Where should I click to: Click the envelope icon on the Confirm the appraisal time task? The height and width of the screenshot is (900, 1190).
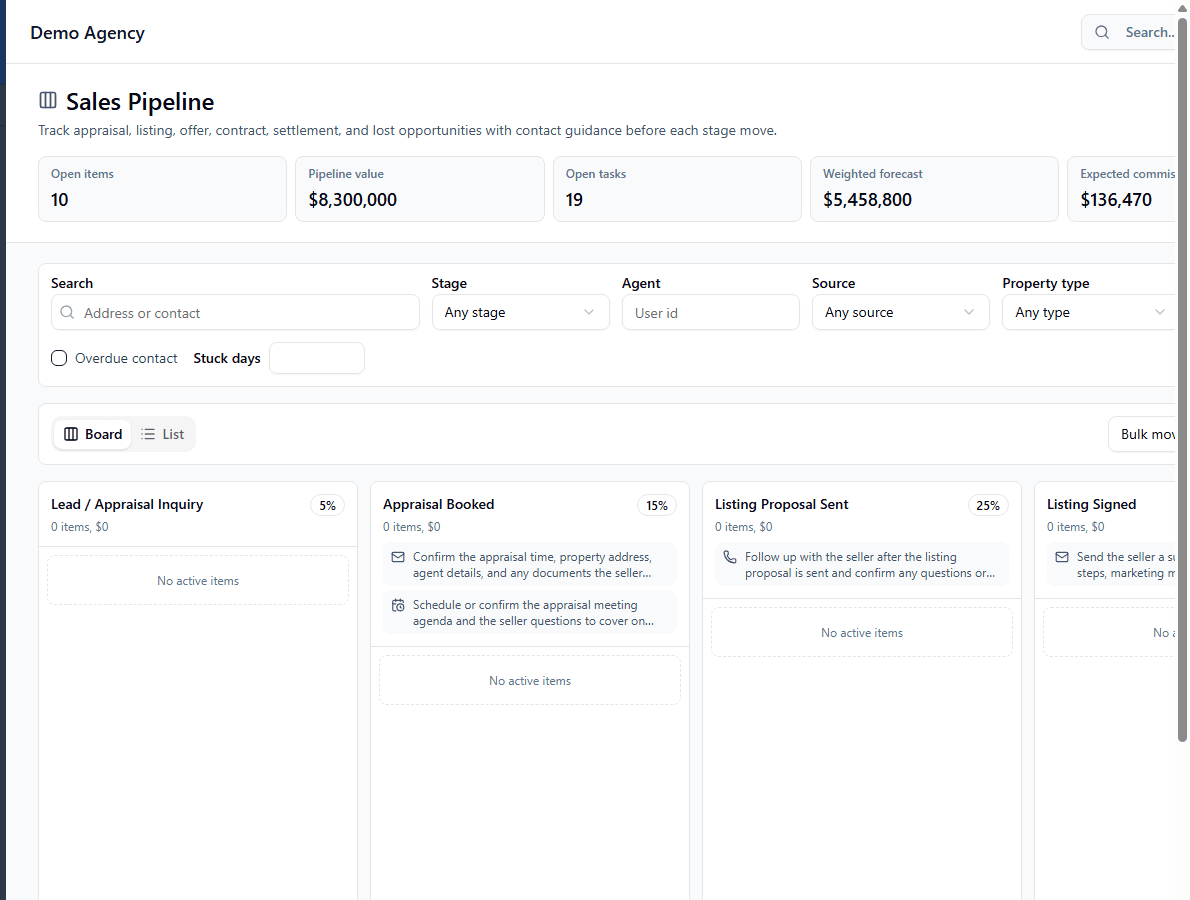(398, 557)
